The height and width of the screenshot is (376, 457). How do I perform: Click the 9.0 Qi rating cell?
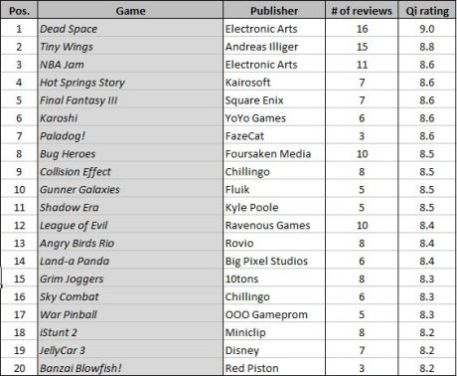tap(427, 29)
